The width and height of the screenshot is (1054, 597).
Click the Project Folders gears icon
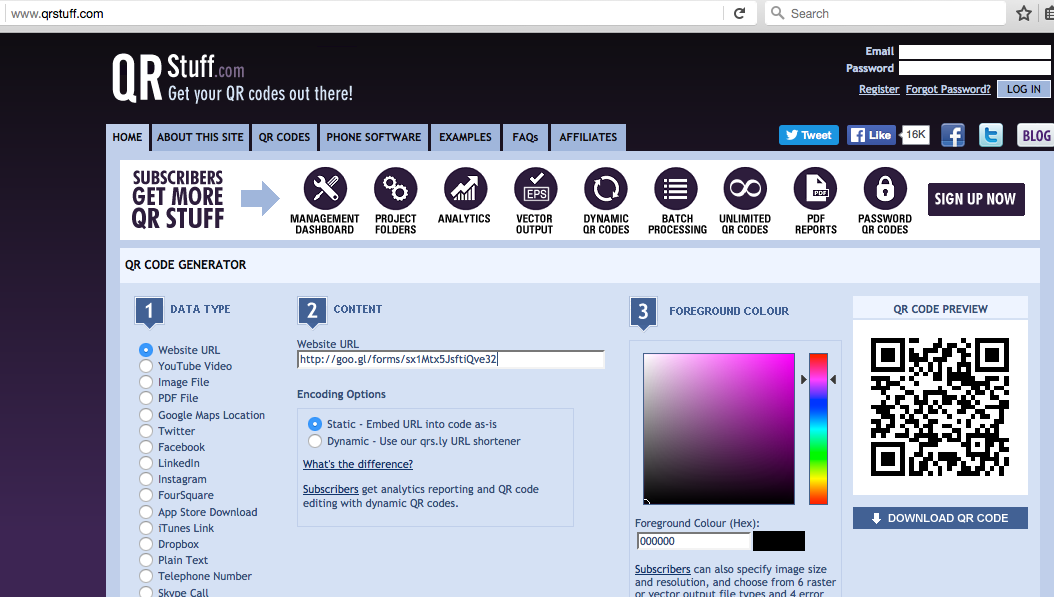(395, 189)
